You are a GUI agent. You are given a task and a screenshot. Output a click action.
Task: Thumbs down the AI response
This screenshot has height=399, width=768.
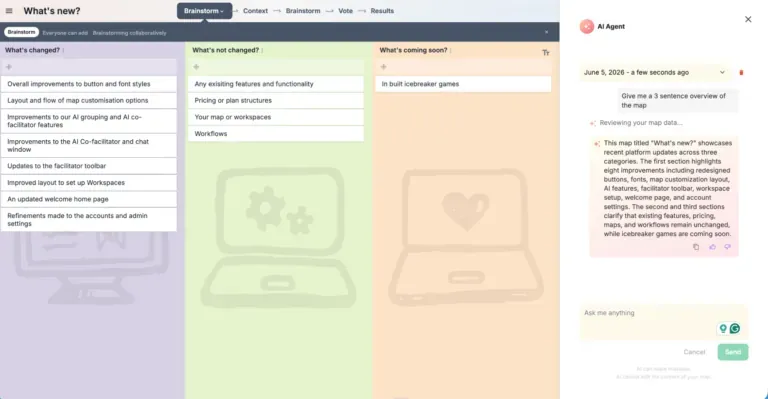click(x=728, y=247)
